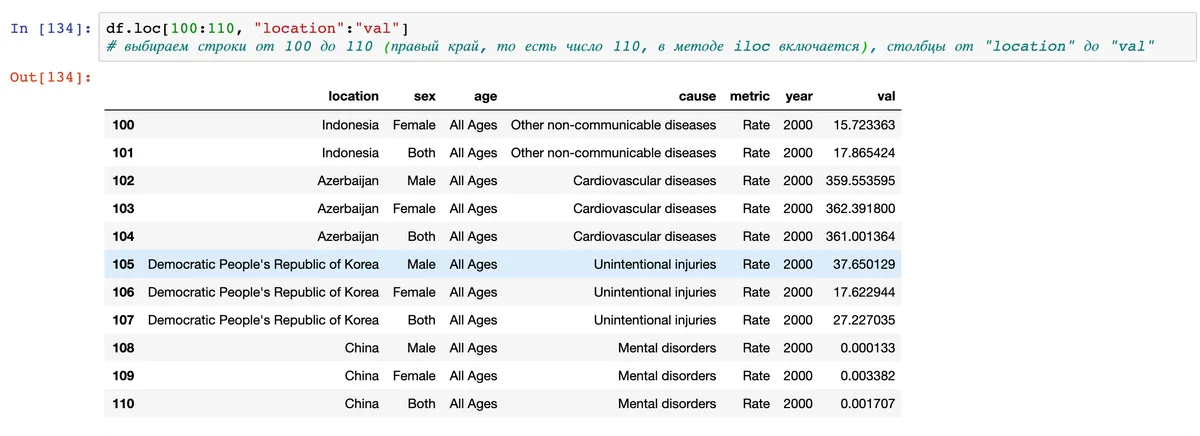Click the 'metric' column header

coord(750,96)
